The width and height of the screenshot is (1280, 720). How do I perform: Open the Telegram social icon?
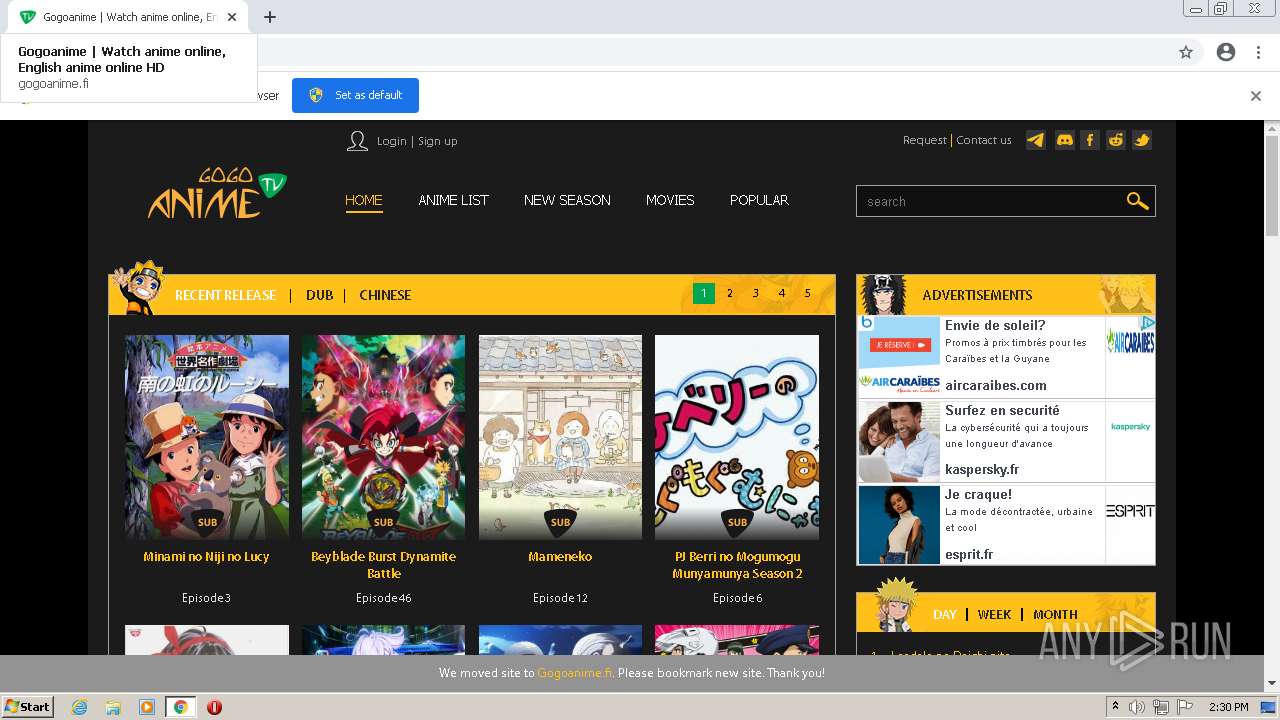coord(1036,140)
